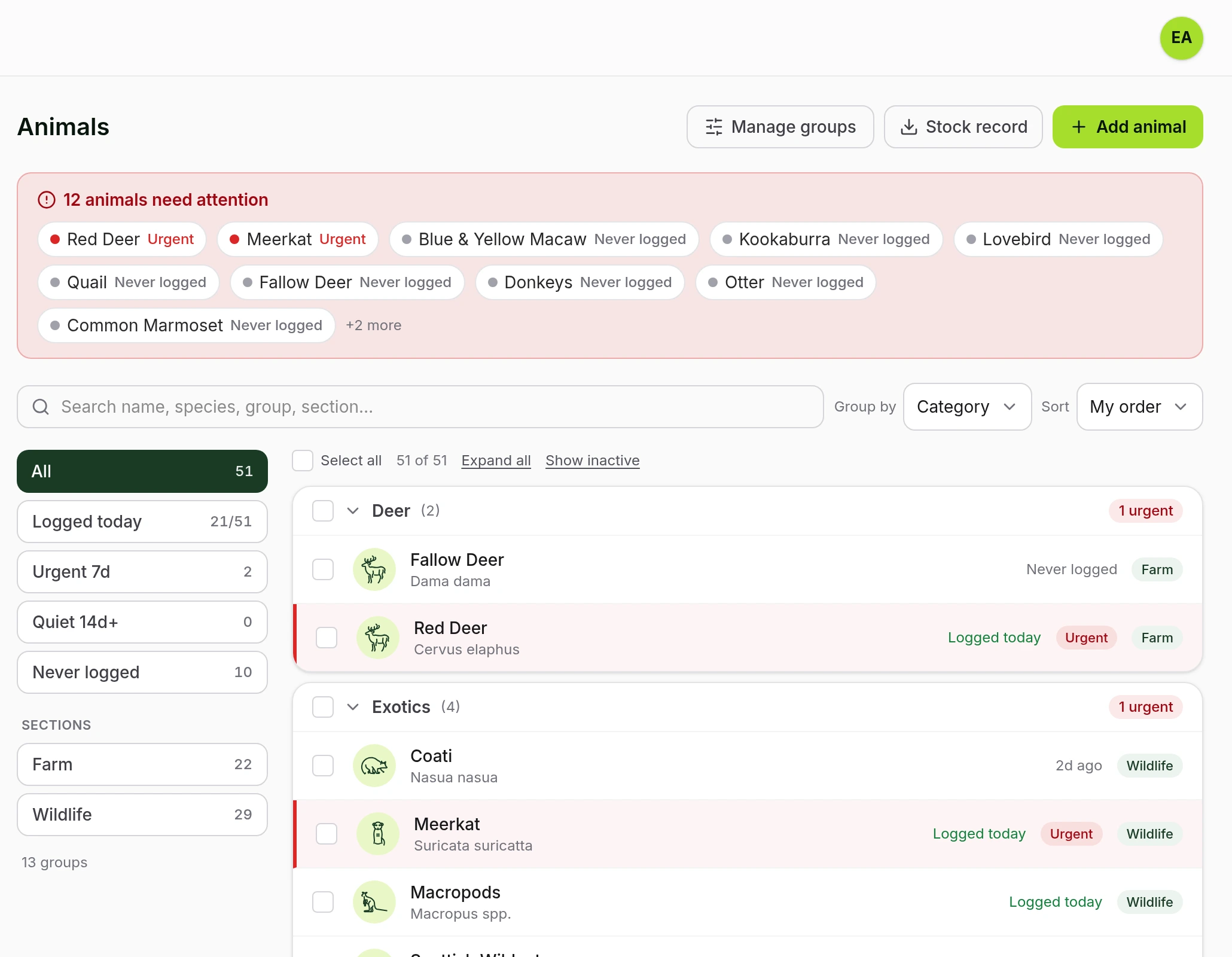Collapse the Exotics group chevron

[x=353, y=707]
